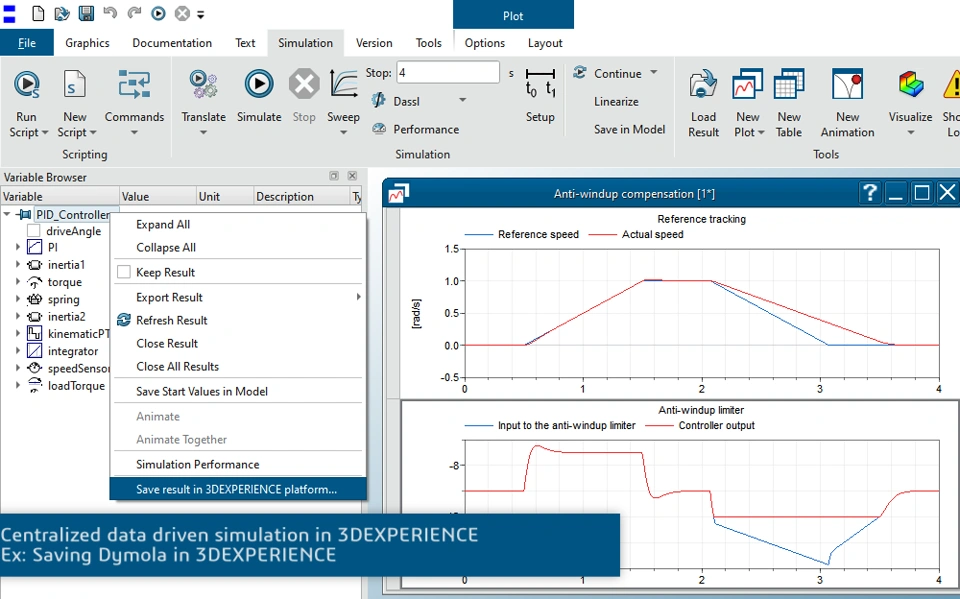Click the New Table icon
This screenshot has width=960, height=599.
click(x=789, y=84)
